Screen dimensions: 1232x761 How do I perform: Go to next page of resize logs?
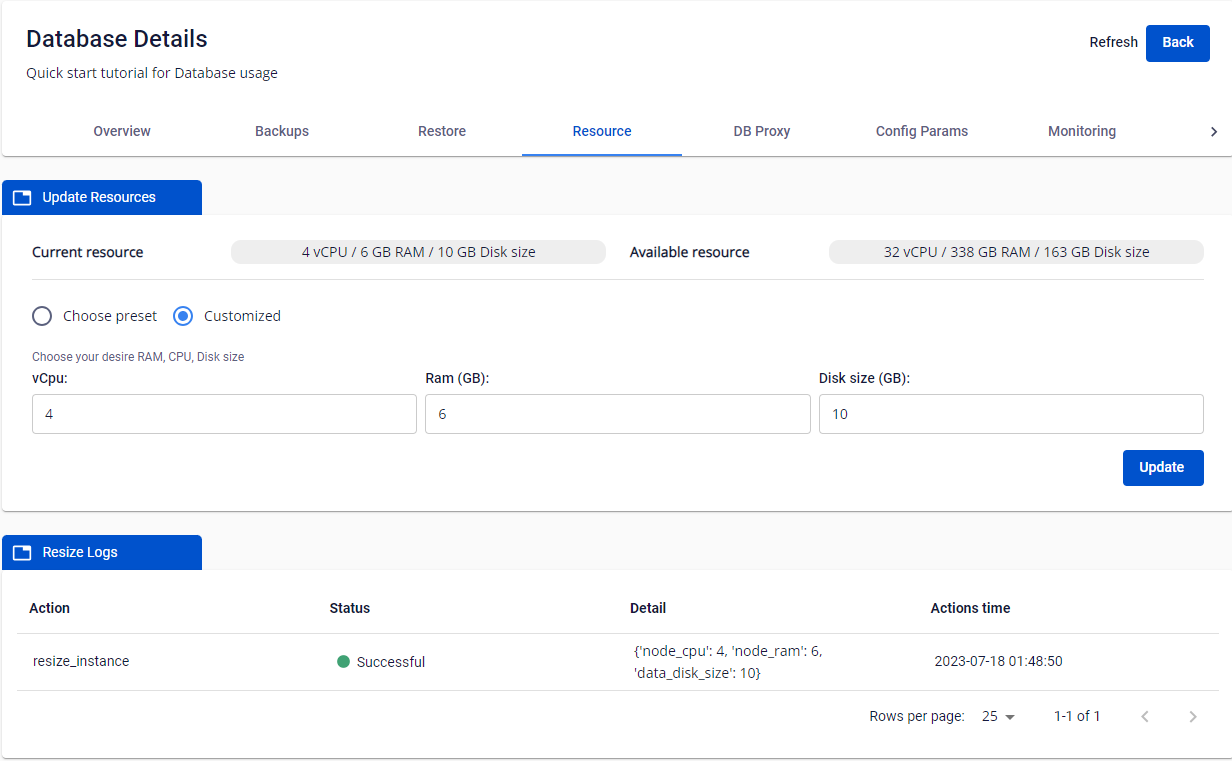point(1192,716)
